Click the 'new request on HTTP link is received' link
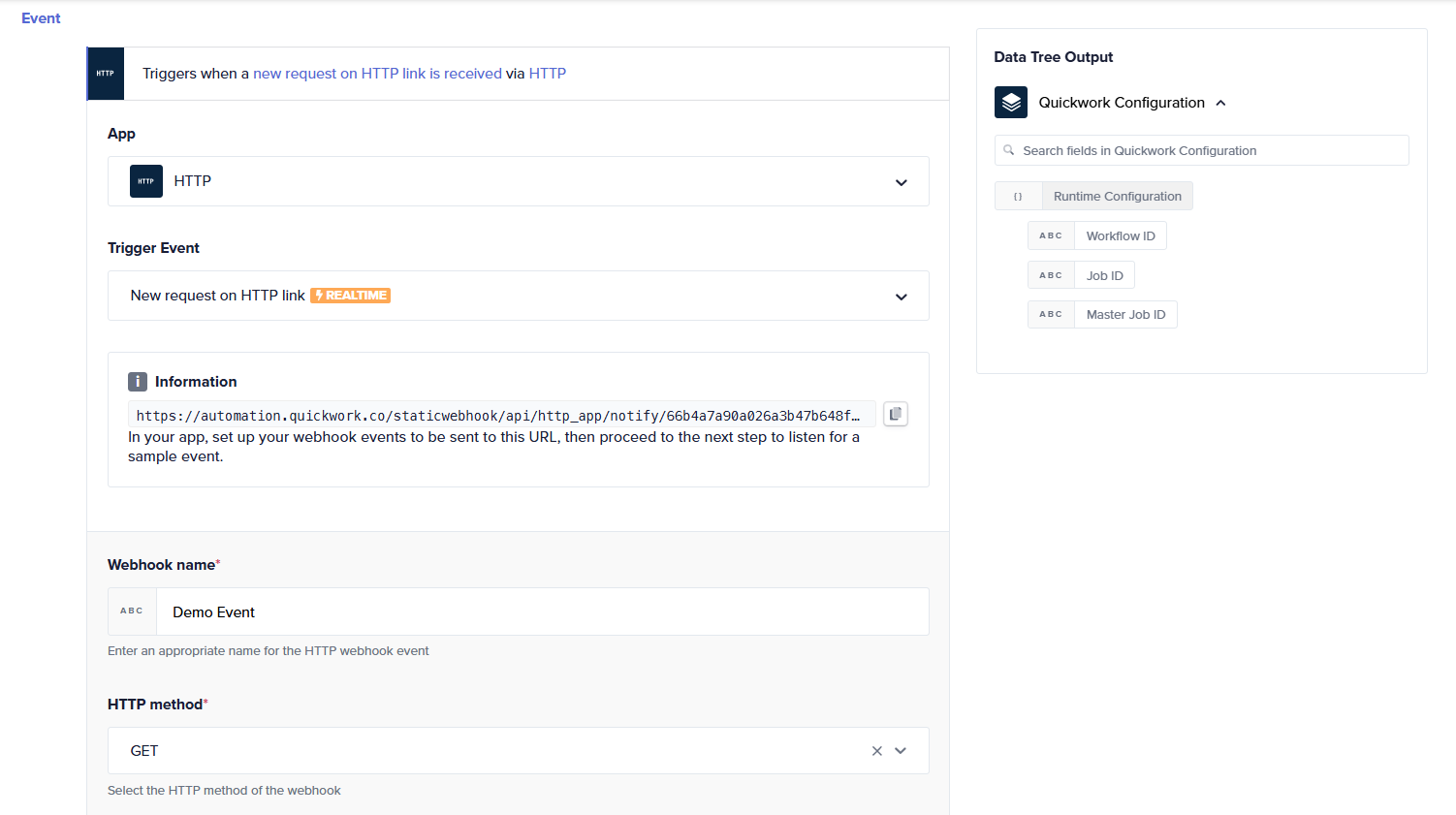 click(378, 74)
